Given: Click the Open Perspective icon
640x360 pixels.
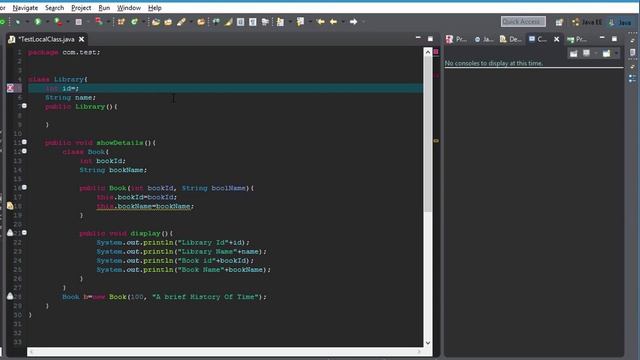Looking at the screenshot, I should [559, 22].
